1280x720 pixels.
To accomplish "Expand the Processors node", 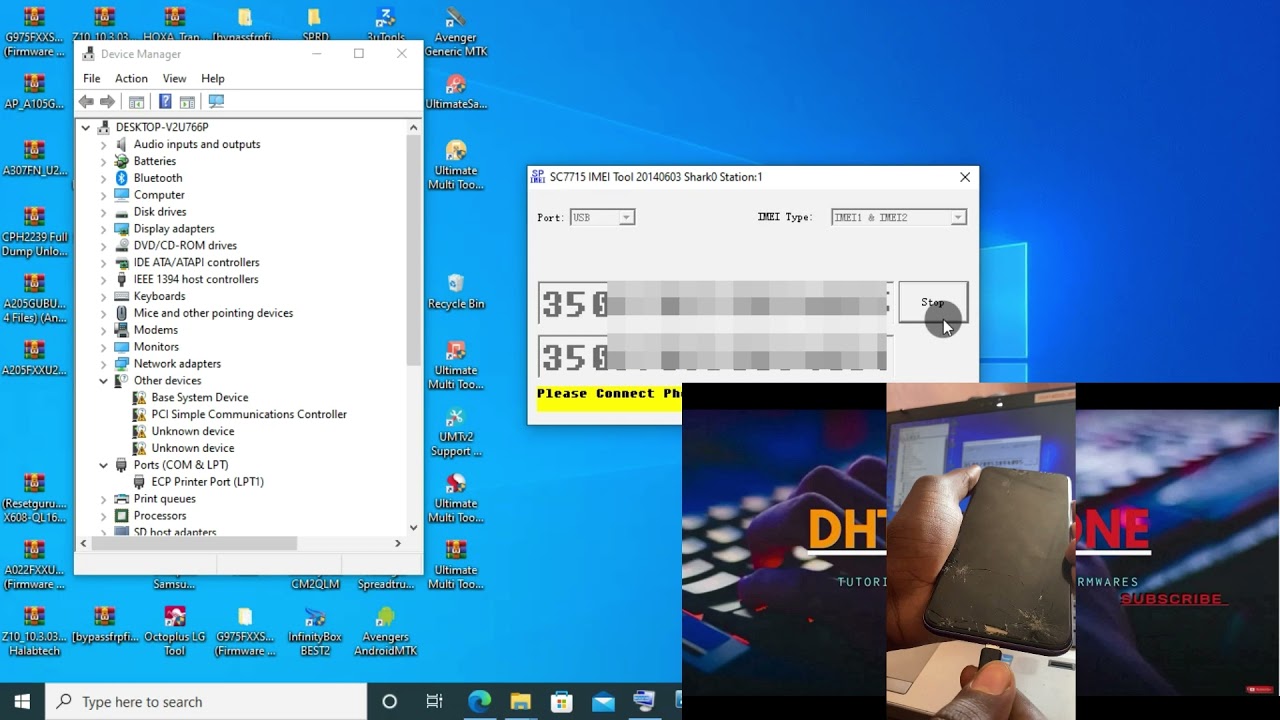I will 103,516.
